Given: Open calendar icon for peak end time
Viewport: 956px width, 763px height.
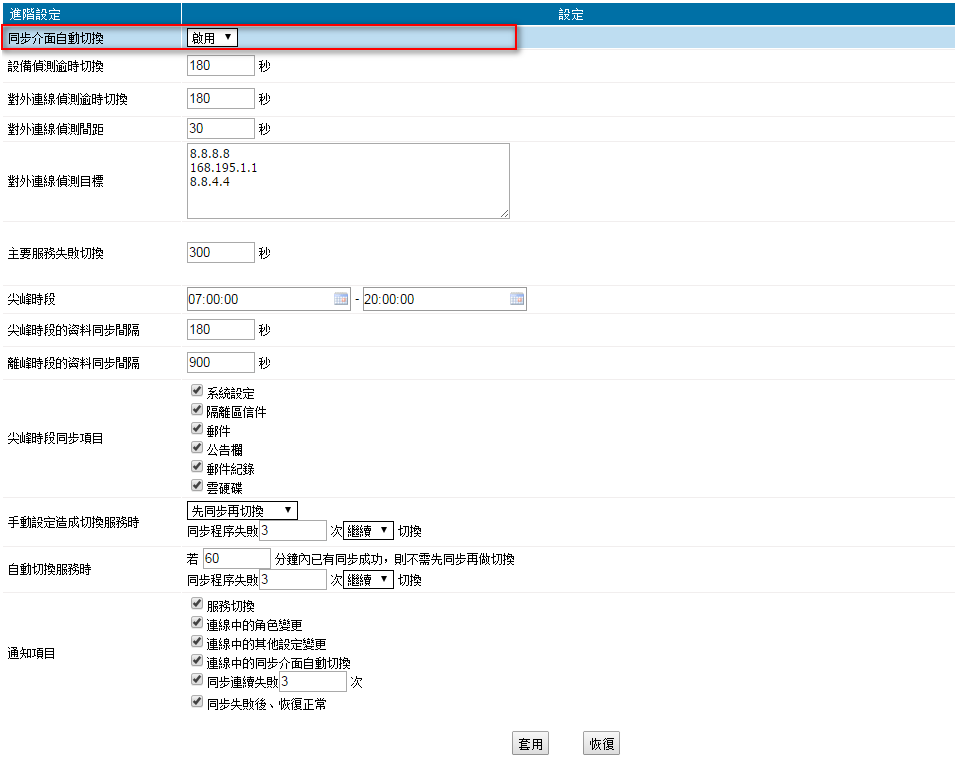Looking at the screenshot, I should pos(517,299).
